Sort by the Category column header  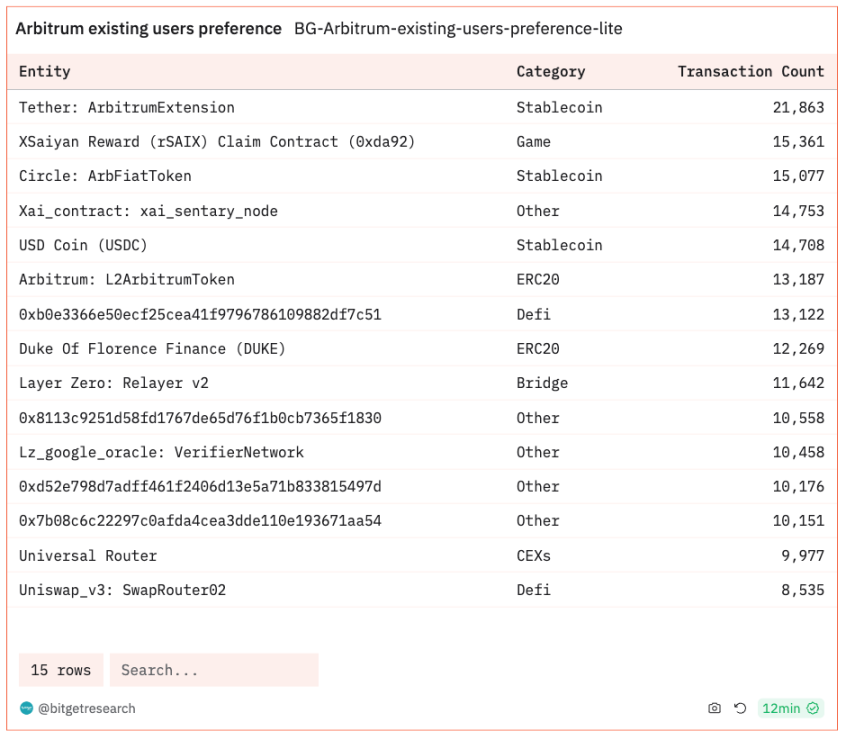click(550, 71)
